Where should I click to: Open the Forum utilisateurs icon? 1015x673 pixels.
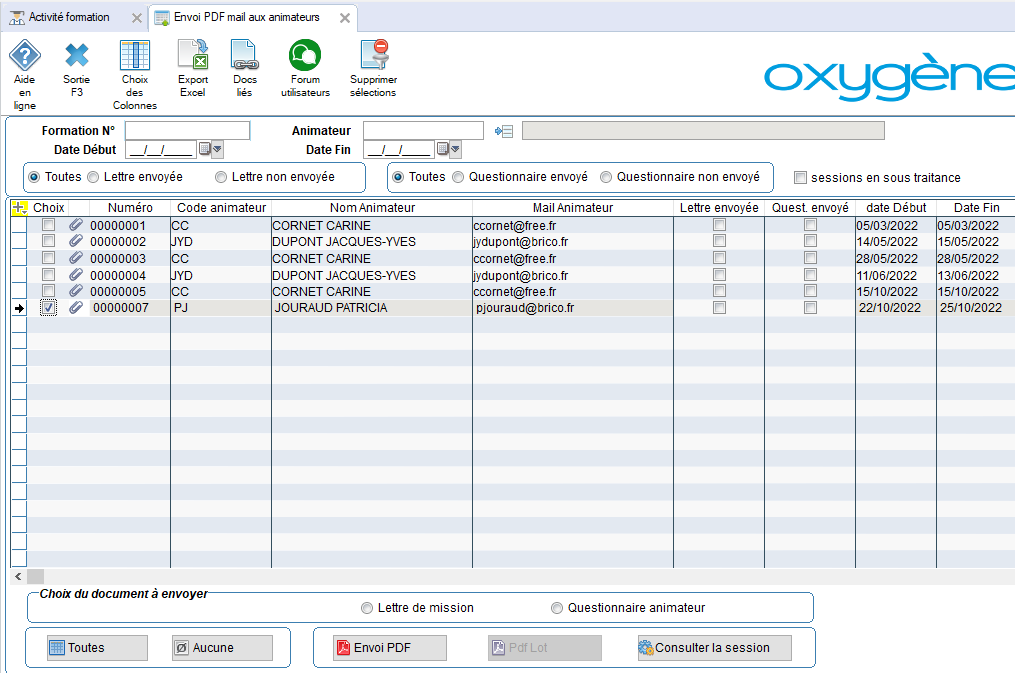[305, 55]
